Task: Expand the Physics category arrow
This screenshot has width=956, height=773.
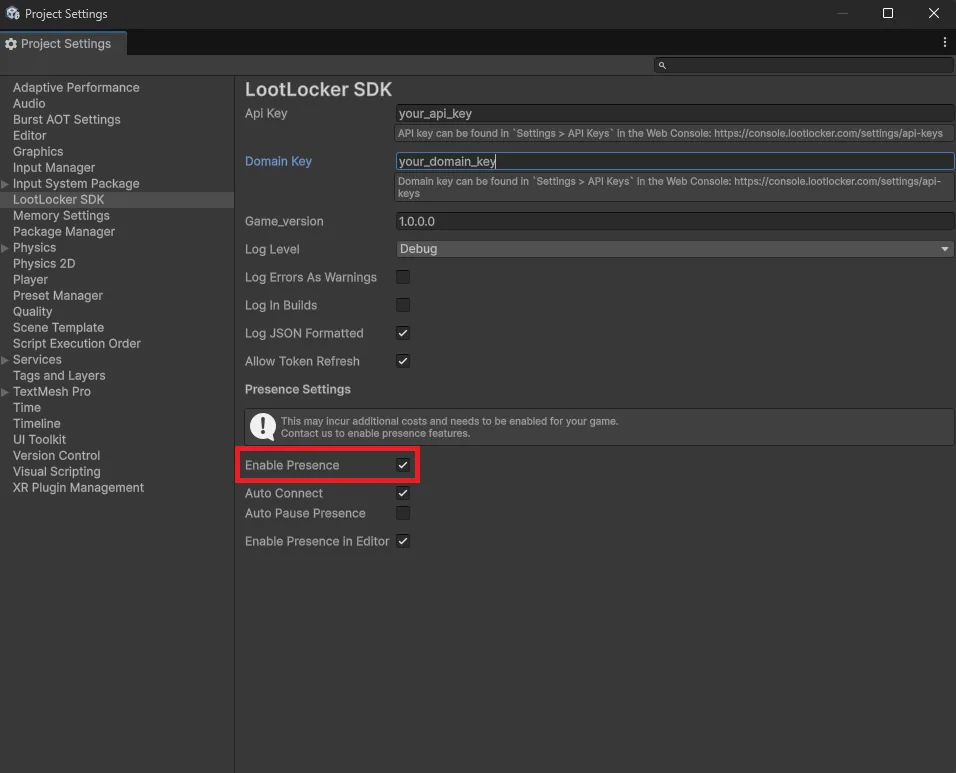Action: [x=5, y=248]
